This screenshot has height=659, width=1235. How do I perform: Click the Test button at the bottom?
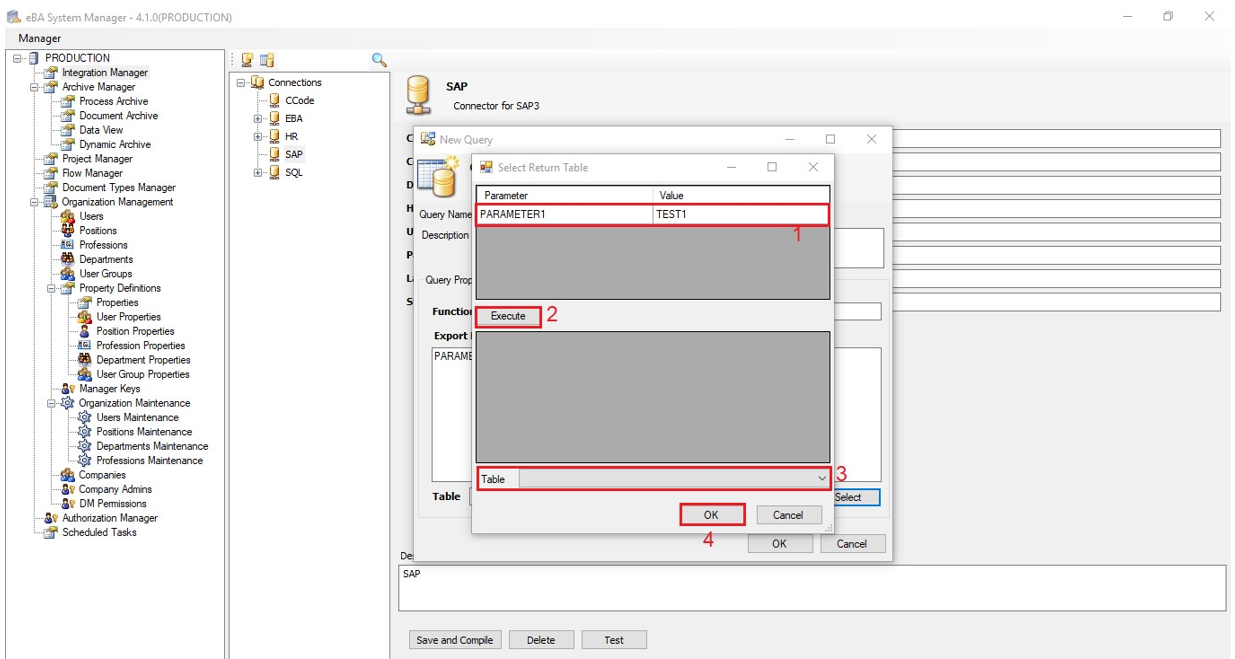click(x=613, y=640)
